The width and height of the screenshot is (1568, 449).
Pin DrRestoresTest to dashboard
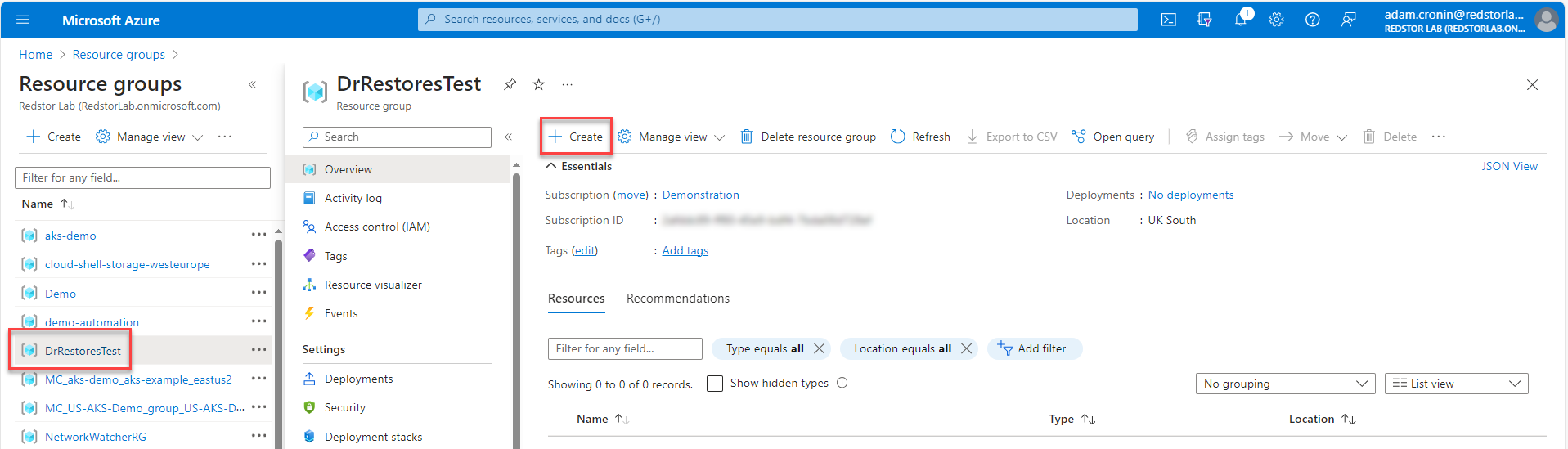(510, 84)
